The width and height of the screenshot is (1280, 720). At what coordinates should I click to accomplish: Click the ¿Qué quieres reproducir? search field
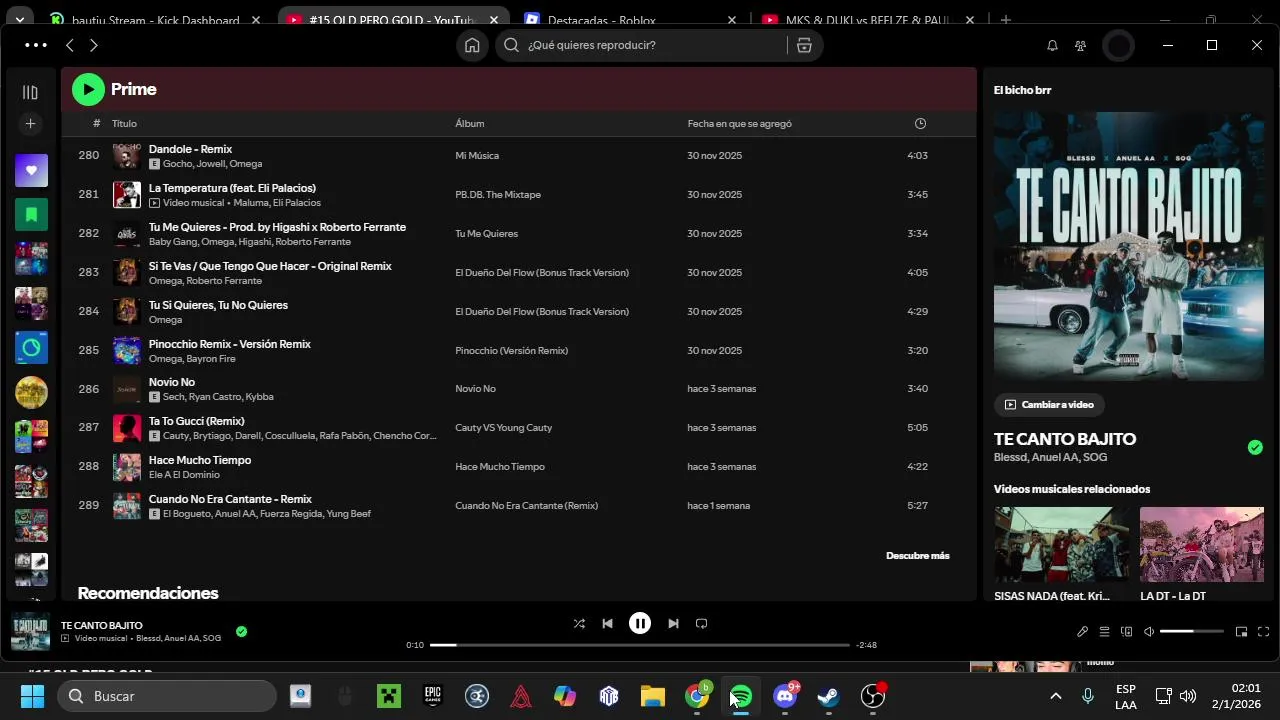[645, 45]
